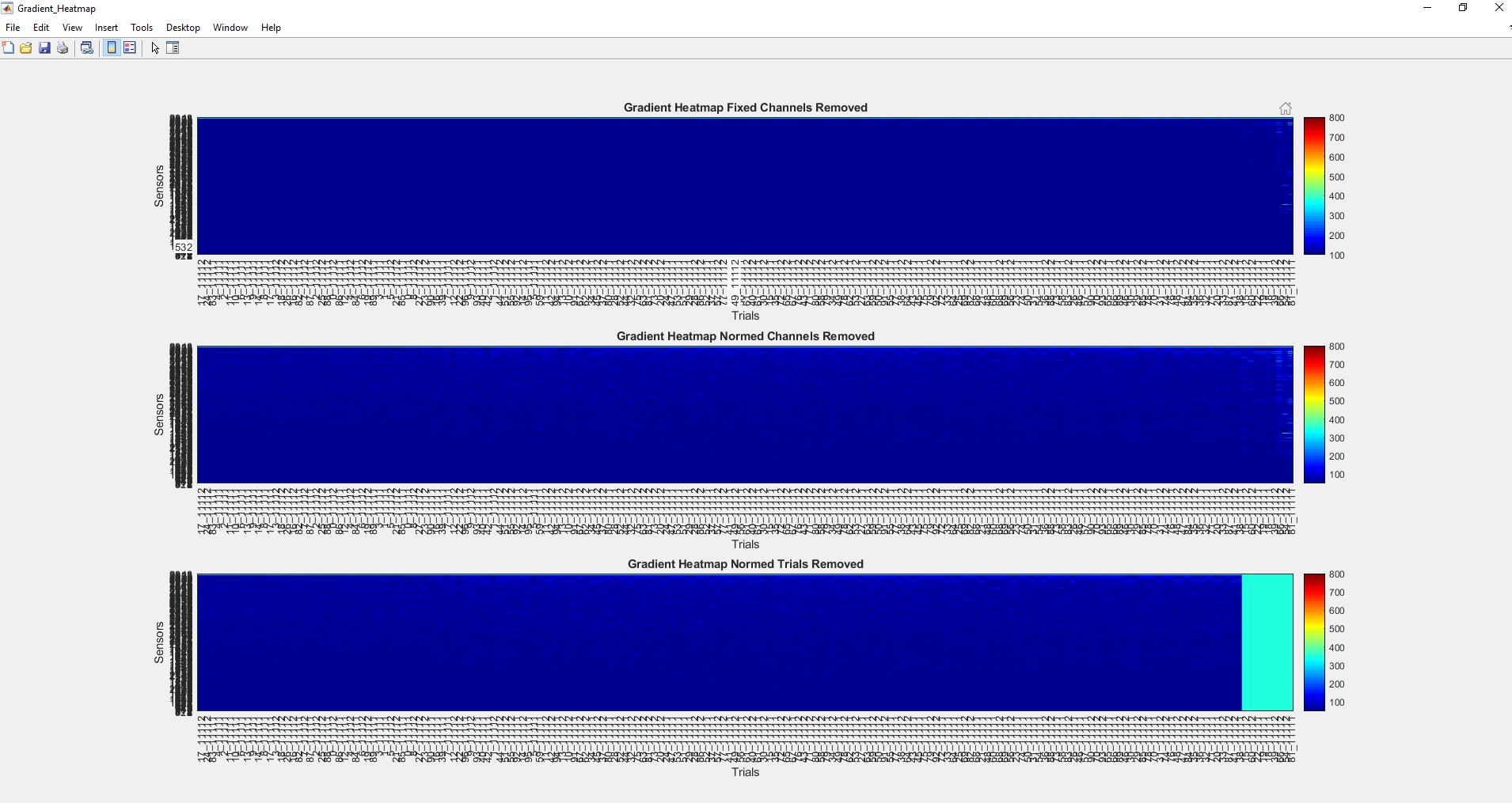Open the Desktop menu
This screenshot has height=803, width=1512.
[x=183, y=28]
